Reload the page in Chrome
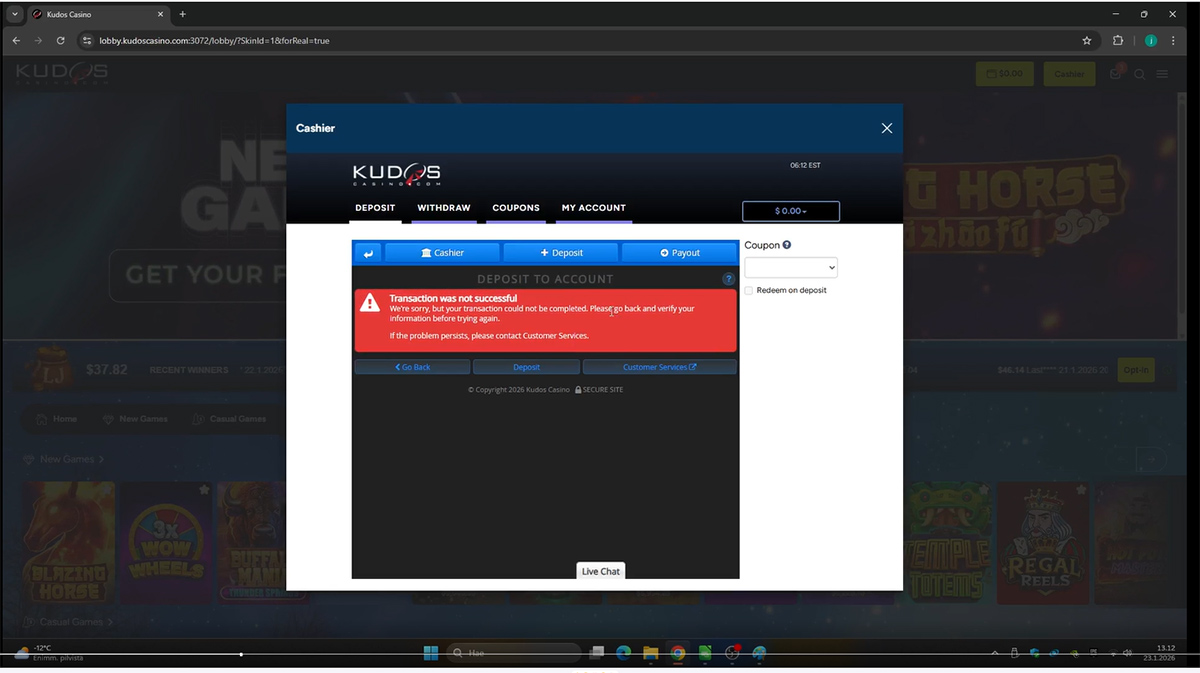1200x673 pixels. pyautogui.click(x=61, y=41)
